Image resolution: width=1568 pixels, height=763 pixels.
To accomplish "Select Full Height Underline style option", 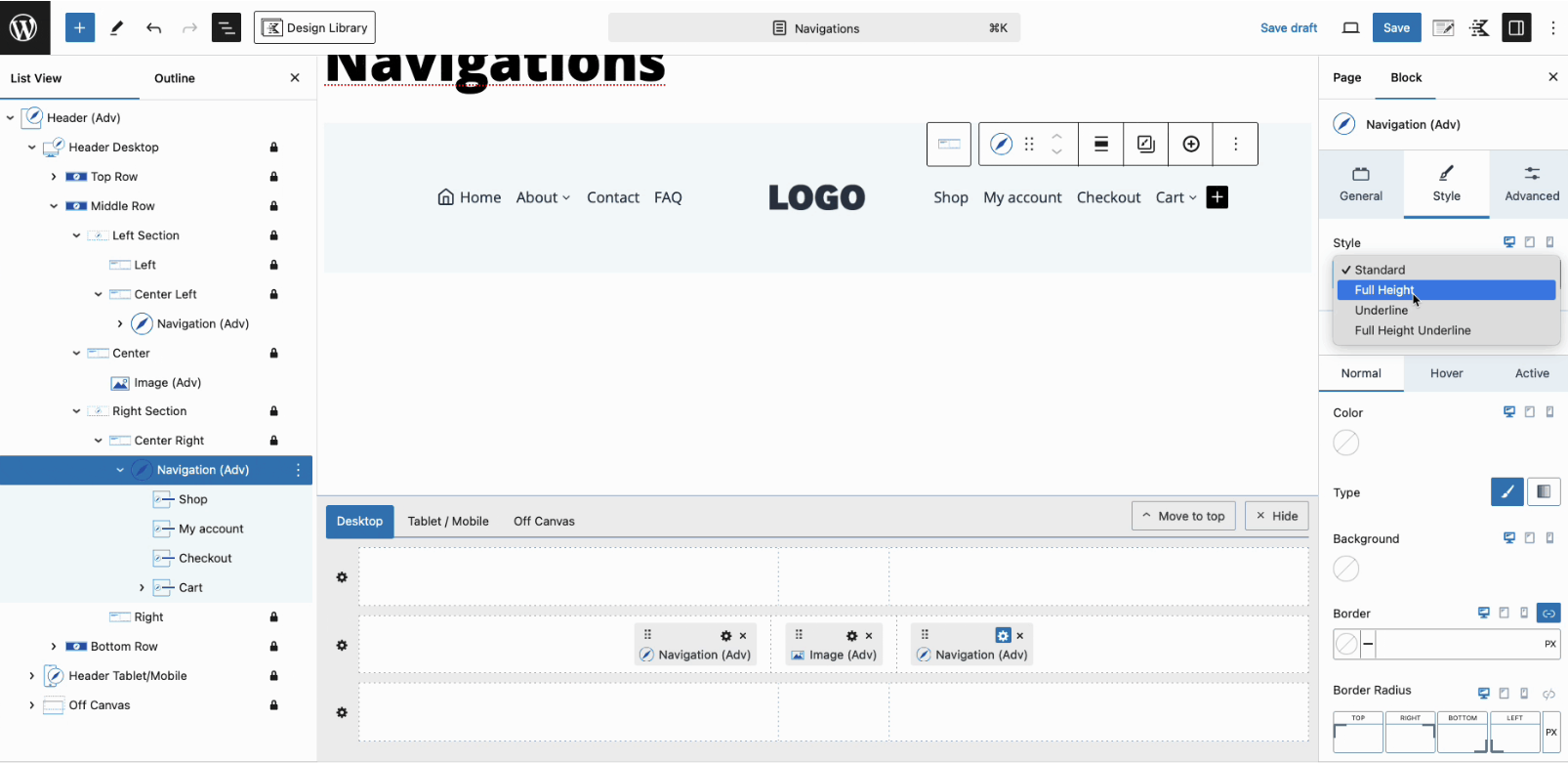I will pos(1412,331).
